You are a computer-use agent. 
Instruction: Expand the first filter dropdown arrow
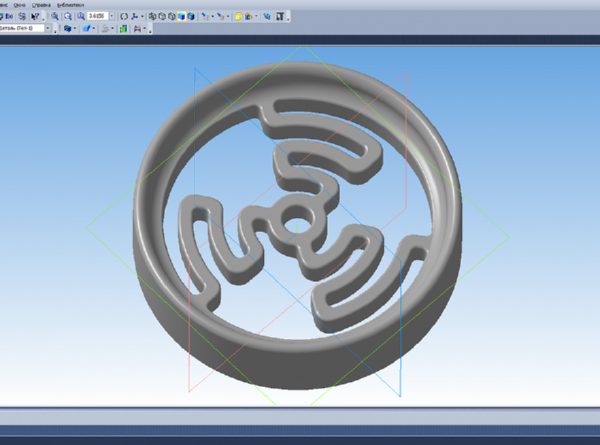tap(213, 16)
